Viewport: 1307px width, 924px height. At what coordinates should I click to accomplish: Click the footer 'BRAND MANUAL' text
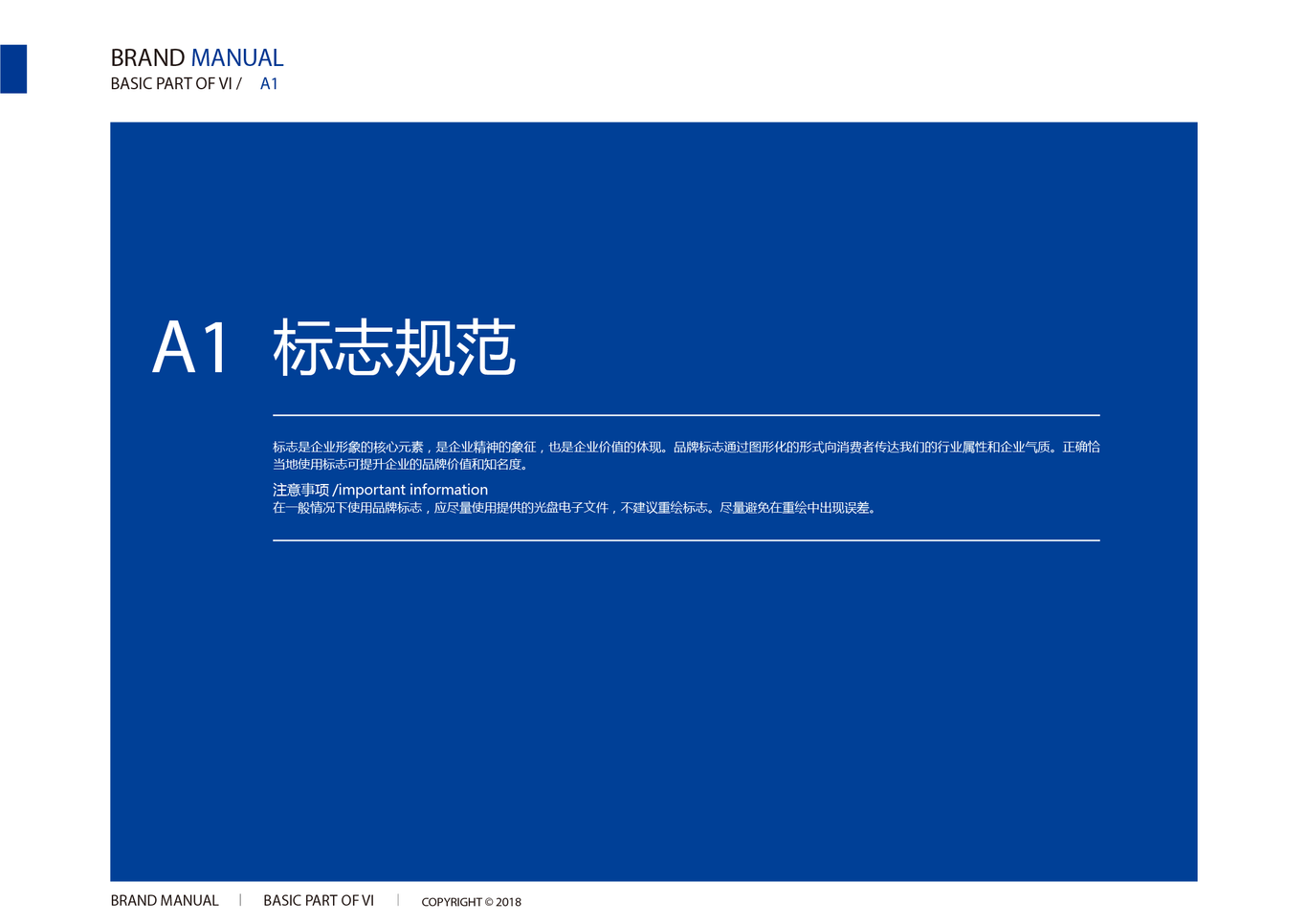[x=165, y=900]
